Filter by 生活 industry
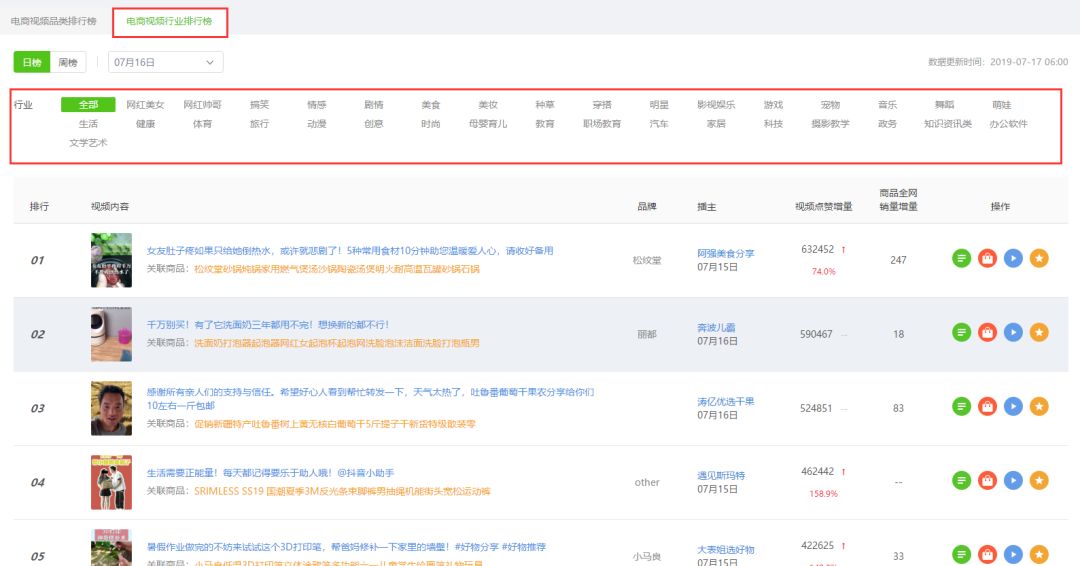 click(88, 124)
